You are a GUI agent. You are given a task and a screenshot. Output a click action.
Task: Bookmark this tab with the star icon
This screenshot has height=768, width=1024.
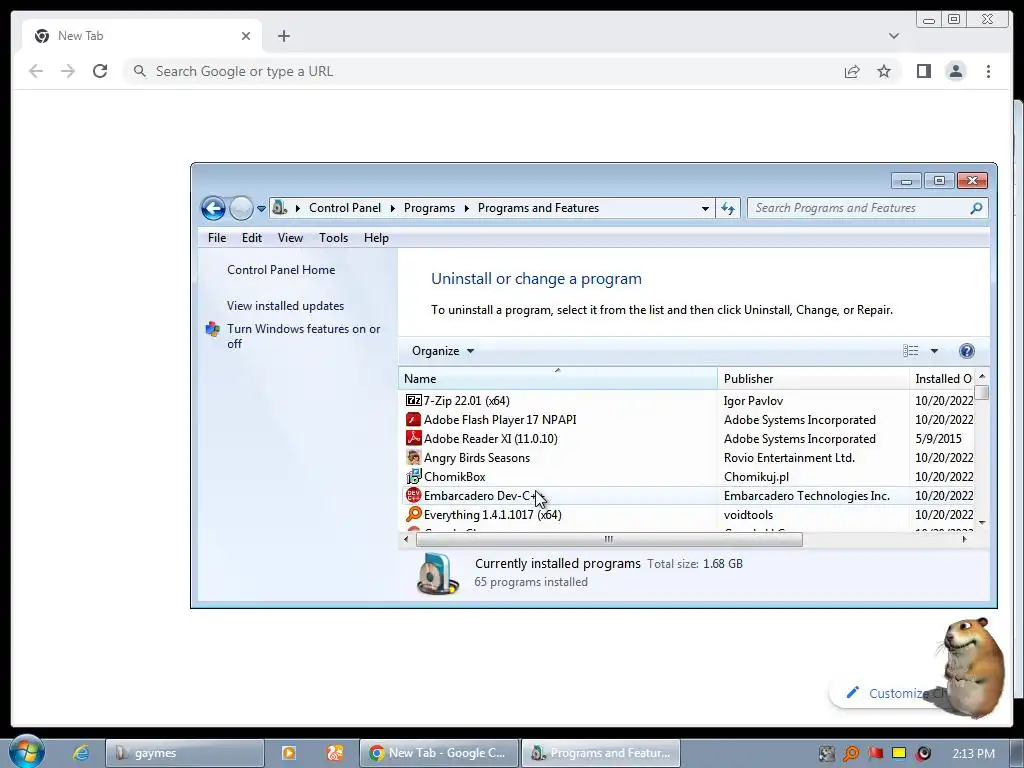point(884,71)
